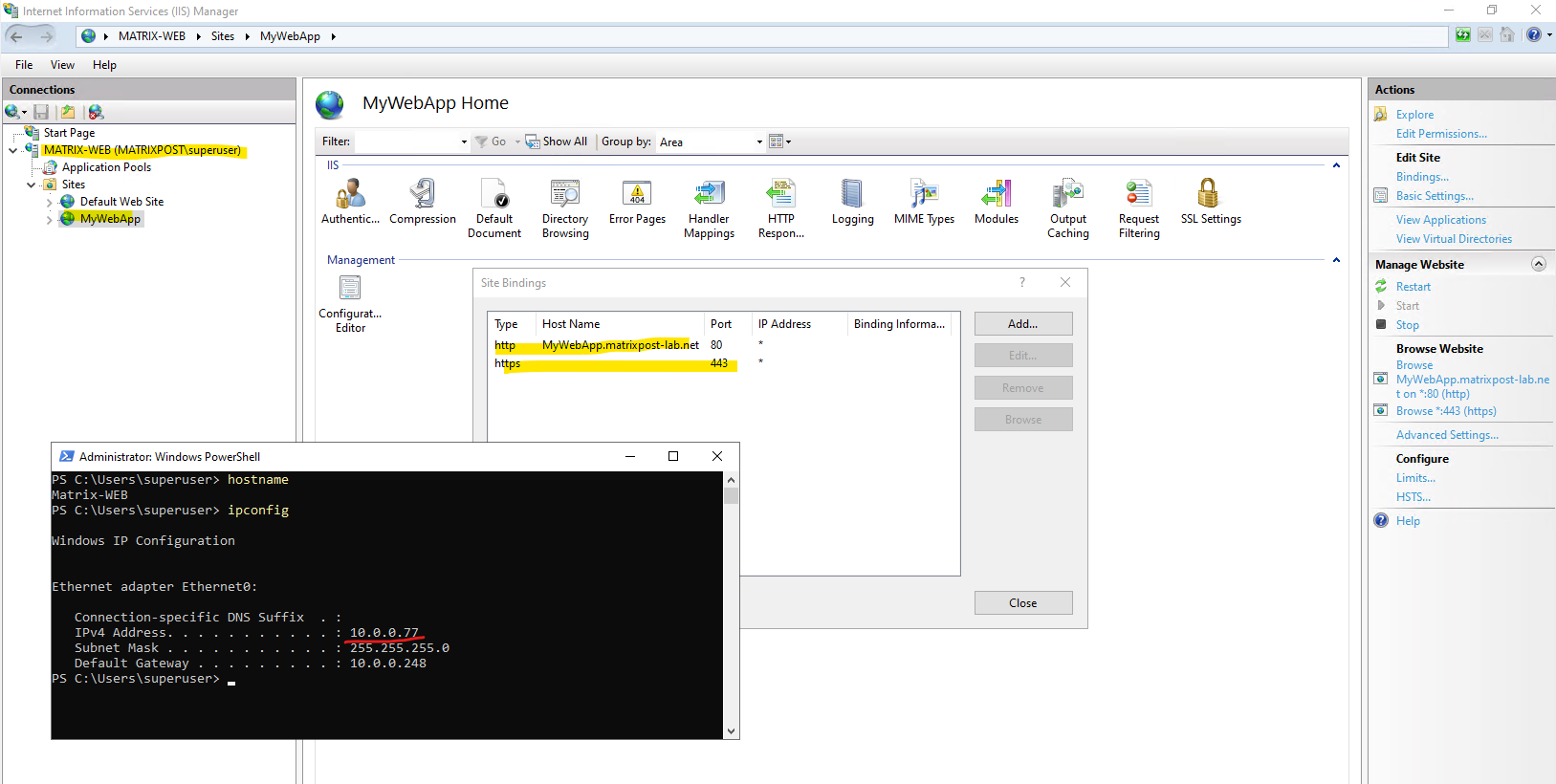The height and width of the screenshot is (784, 1556).
Task: Open the Bindings... action link
Action: [1422, 177]
